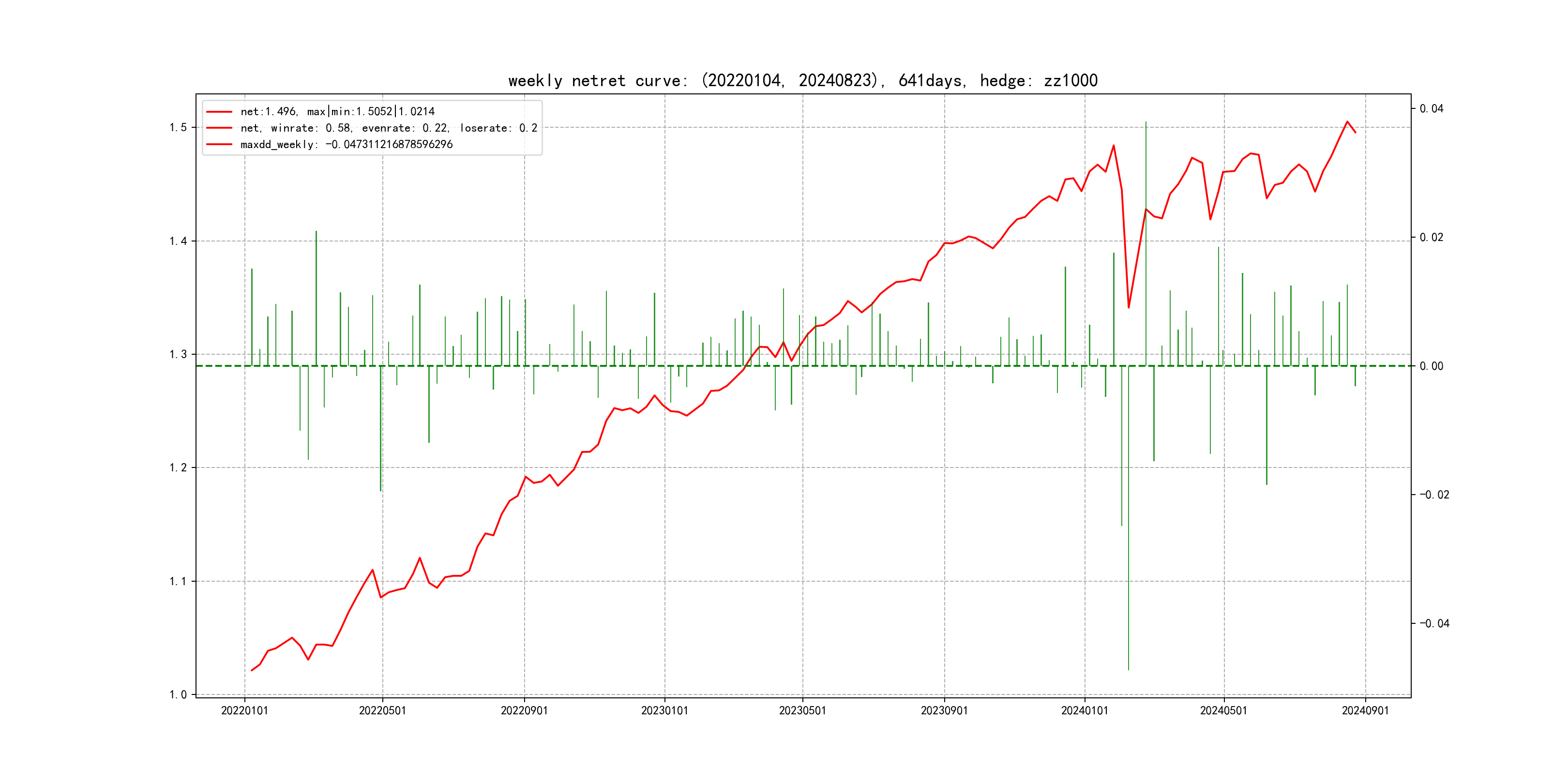The image size is (1568, 784).
Task: Click red line swatch beside net:1.496
Action: [219, 111]
